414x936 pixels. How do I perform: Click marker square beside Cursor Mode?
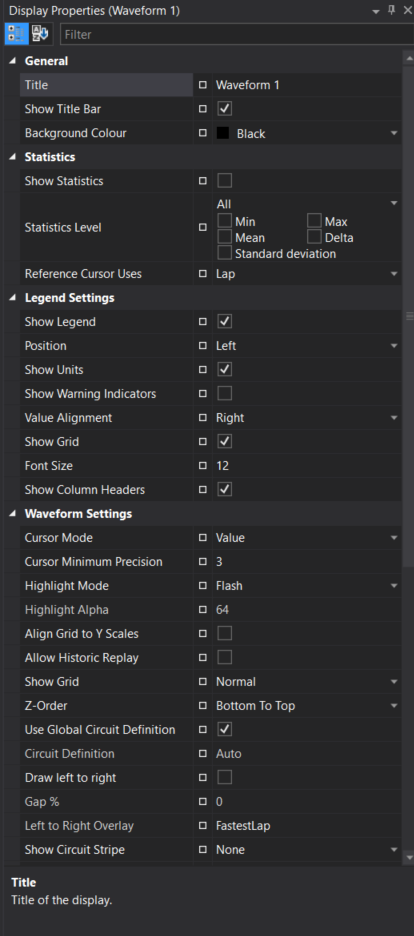(203, 538)
